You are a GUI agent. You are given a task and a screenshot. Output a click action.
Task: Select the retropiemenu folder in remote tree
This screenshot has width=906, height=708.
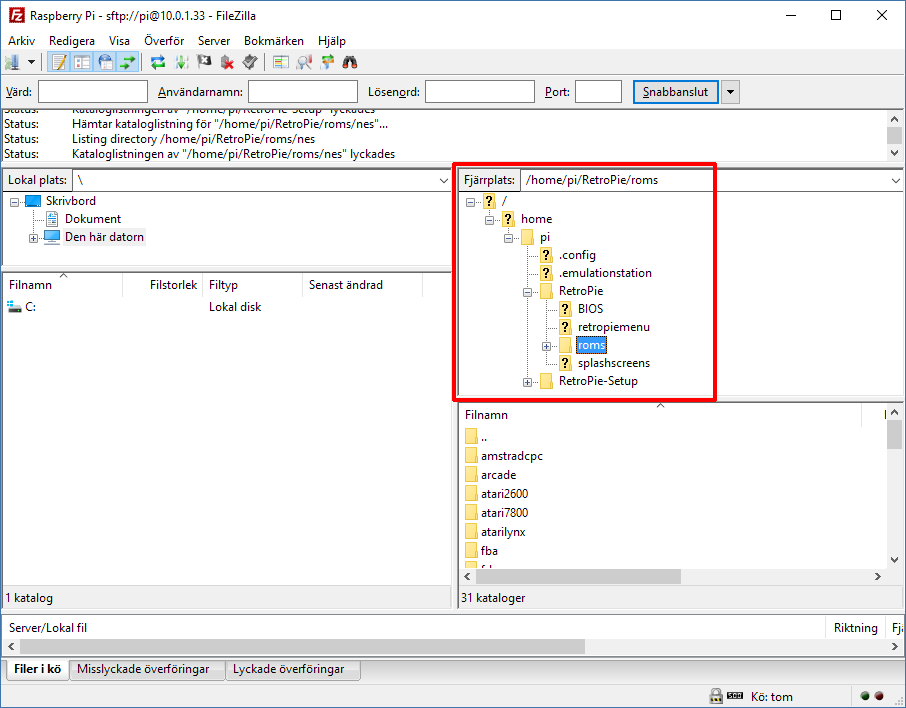point(614,327)
